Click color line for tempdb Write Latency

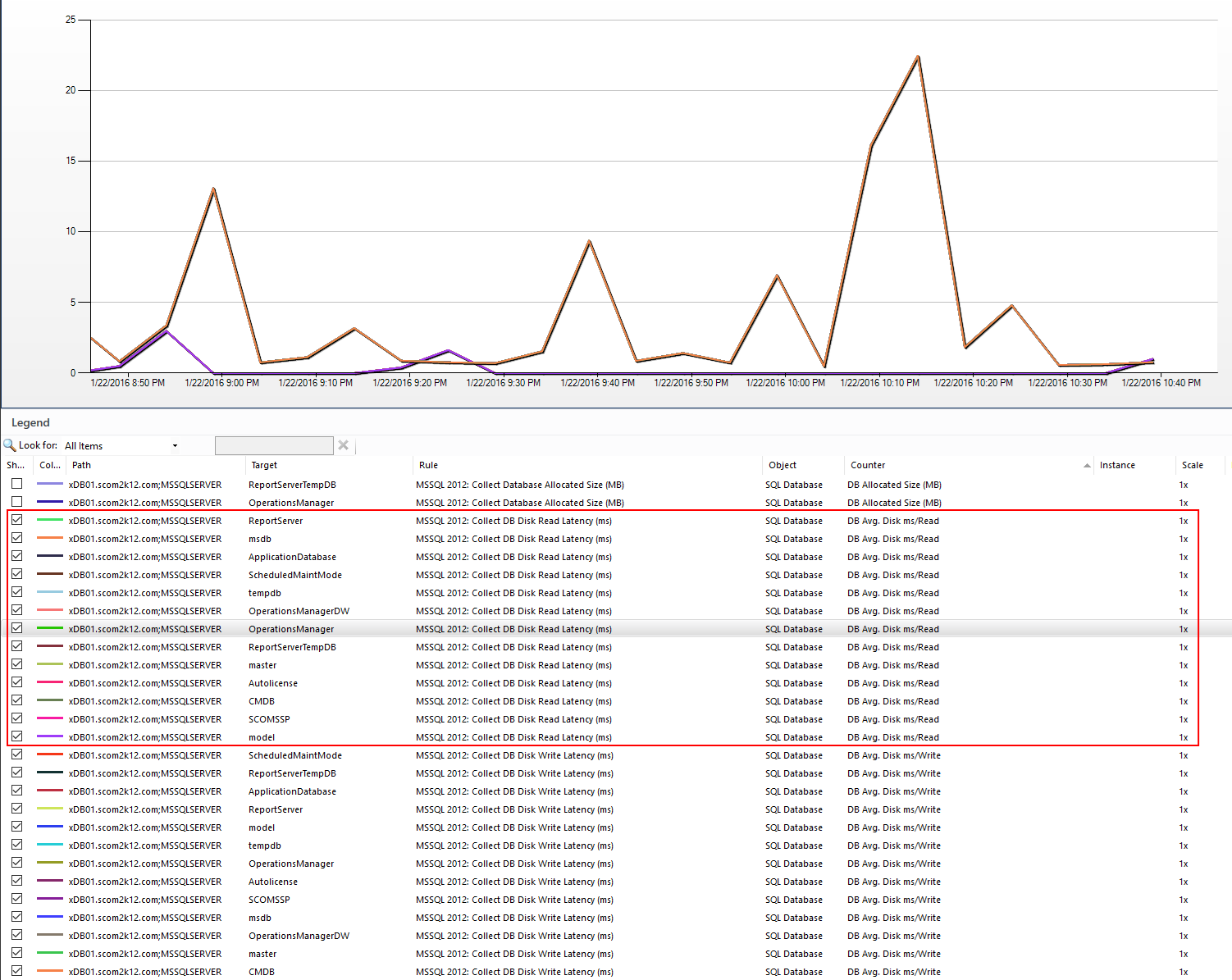pos(50,845)
